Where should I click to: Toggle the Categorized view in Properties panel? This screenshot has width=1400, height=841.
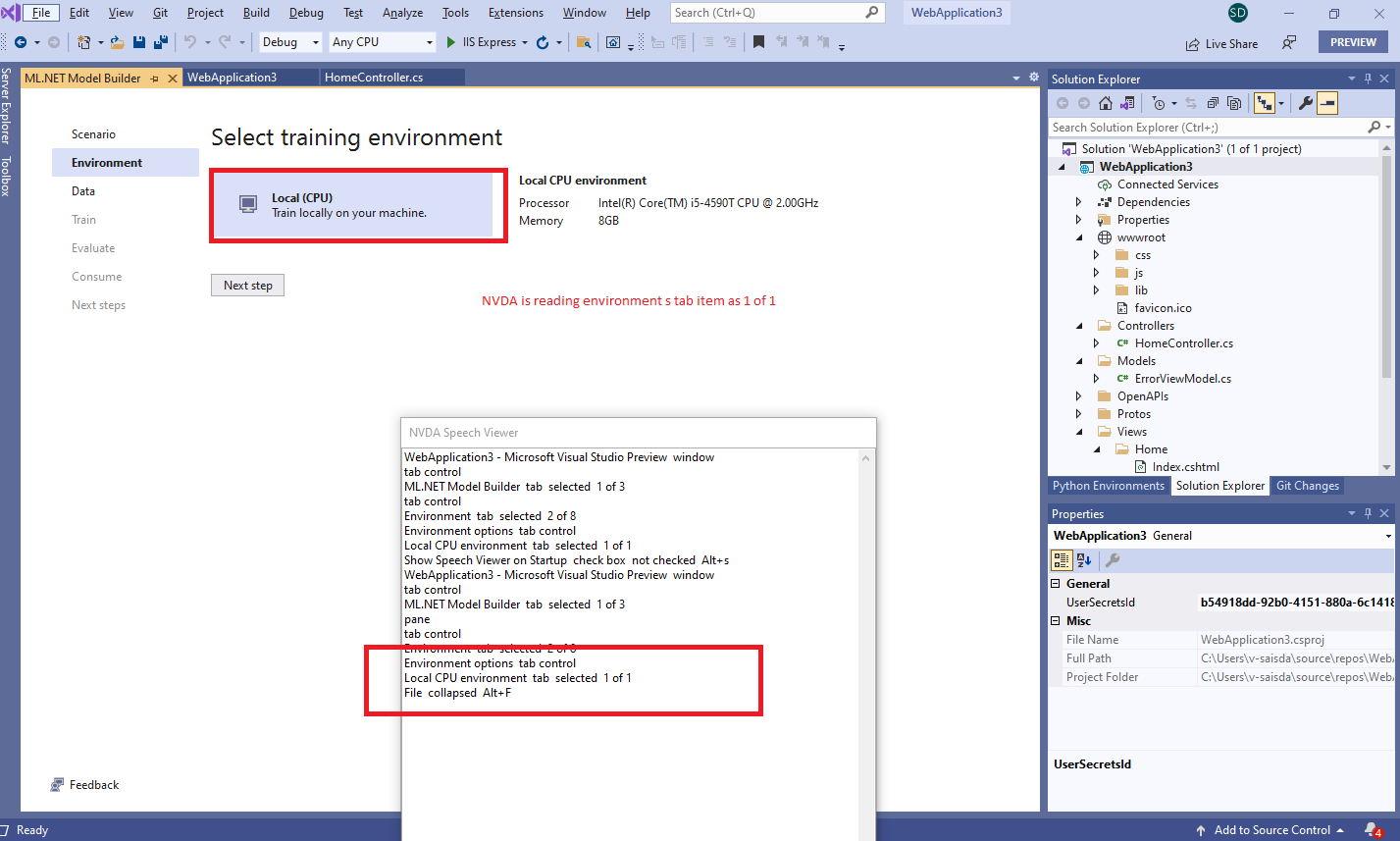point(1061,559)
